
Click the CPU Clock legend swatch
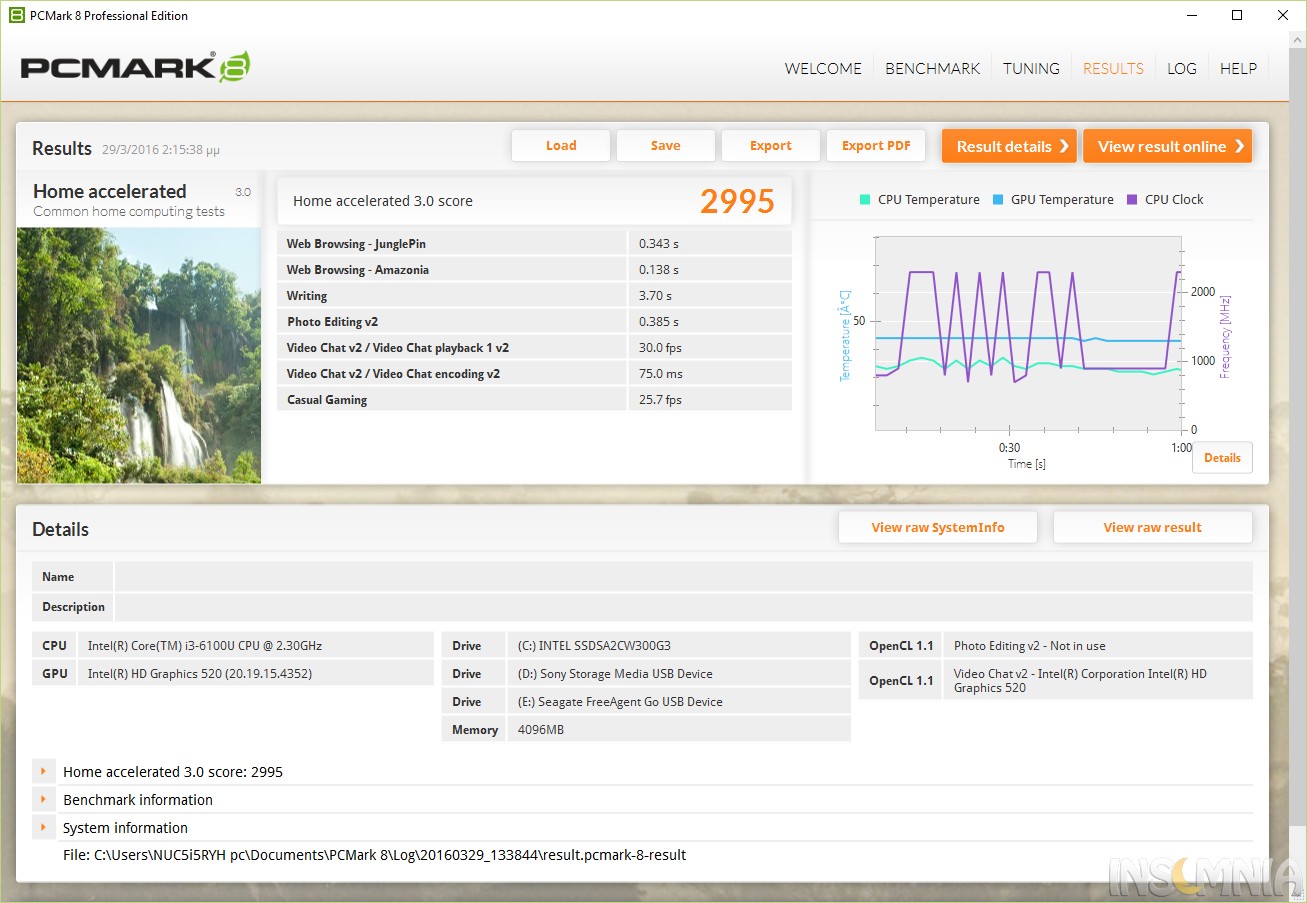pyautogui.click(x=1132, y=200)
